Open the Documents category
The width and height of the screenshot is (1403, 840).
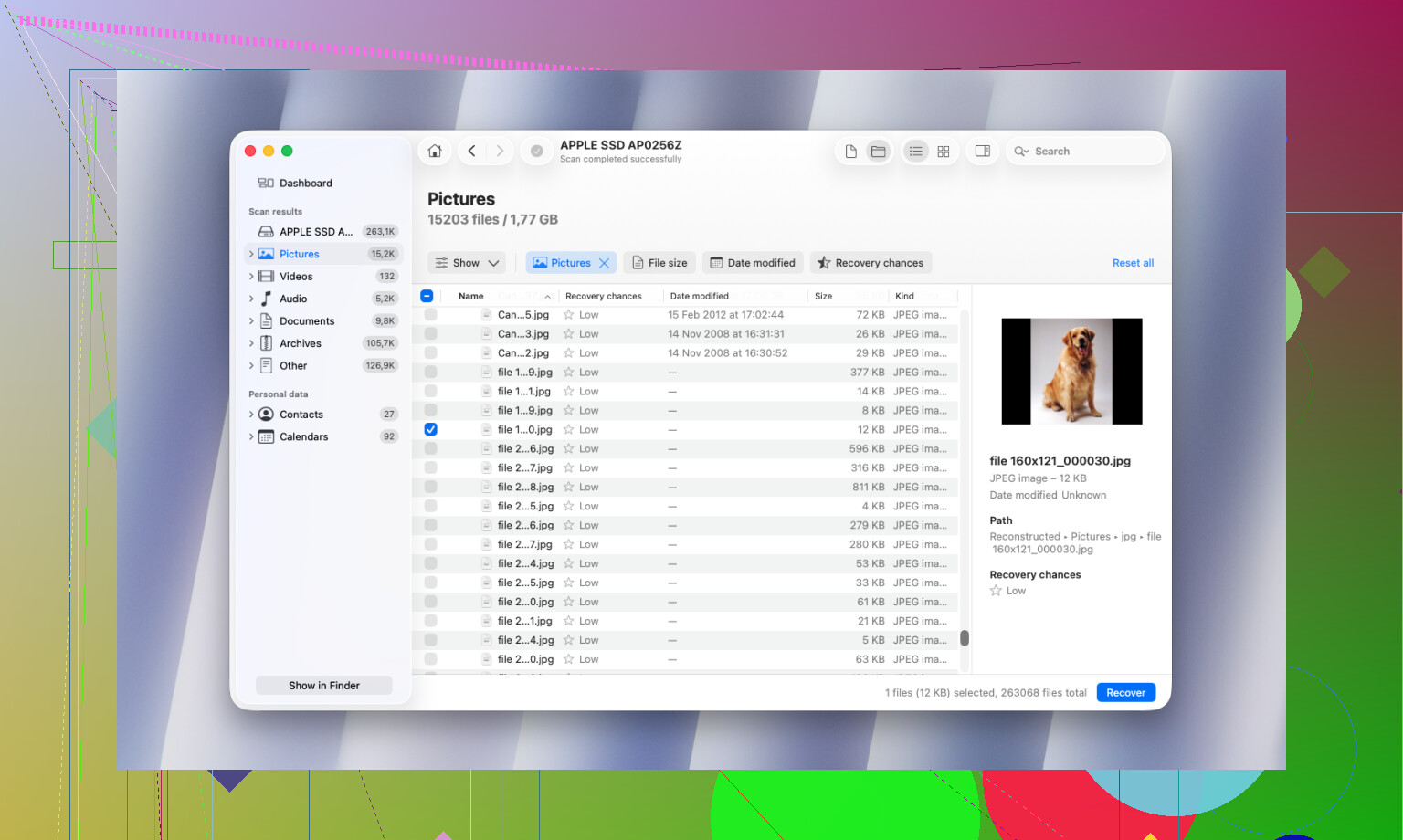pos(325,321)
